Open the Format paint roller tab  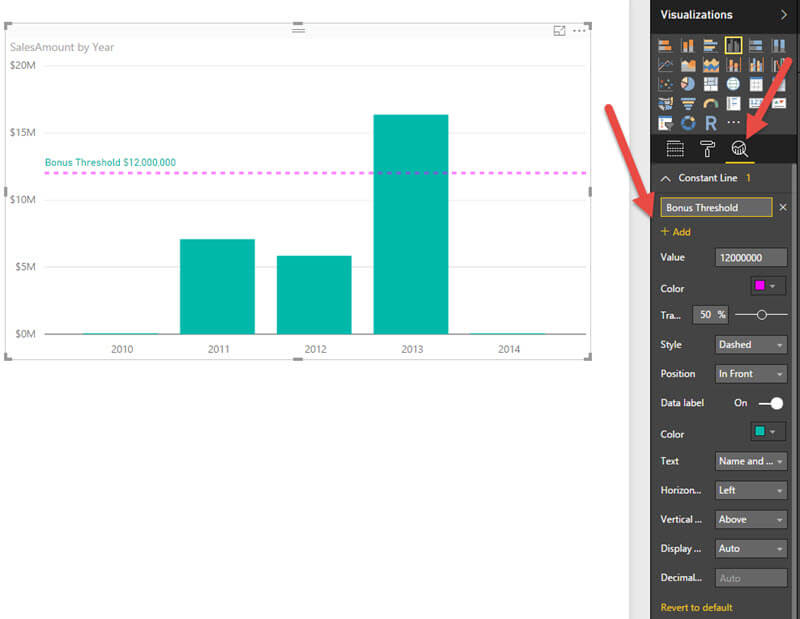(x=707, y=149)
